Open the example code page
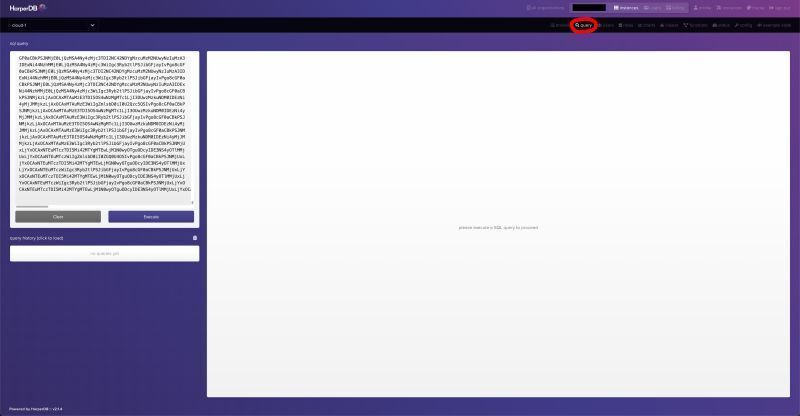 click(774, 25)
